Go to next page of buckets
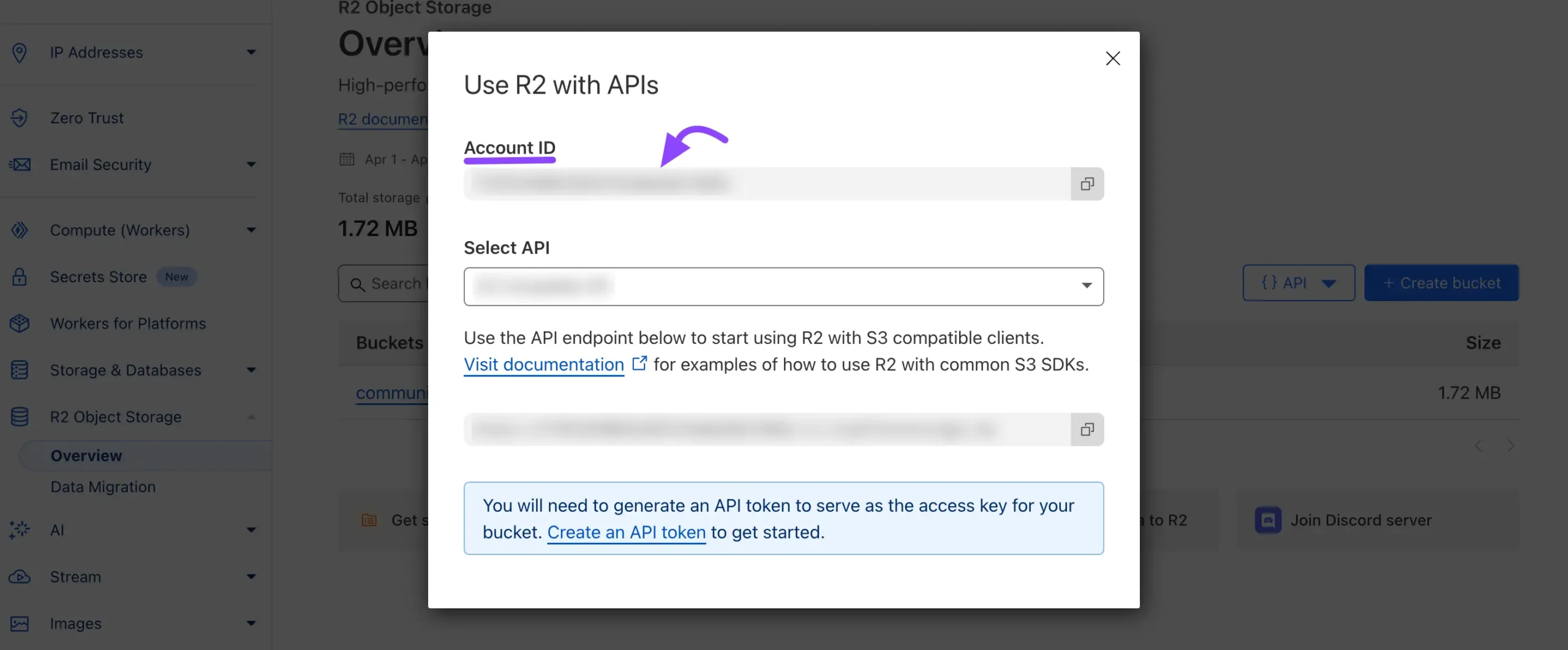1568x650 pixels. (x=1510, y=446)
